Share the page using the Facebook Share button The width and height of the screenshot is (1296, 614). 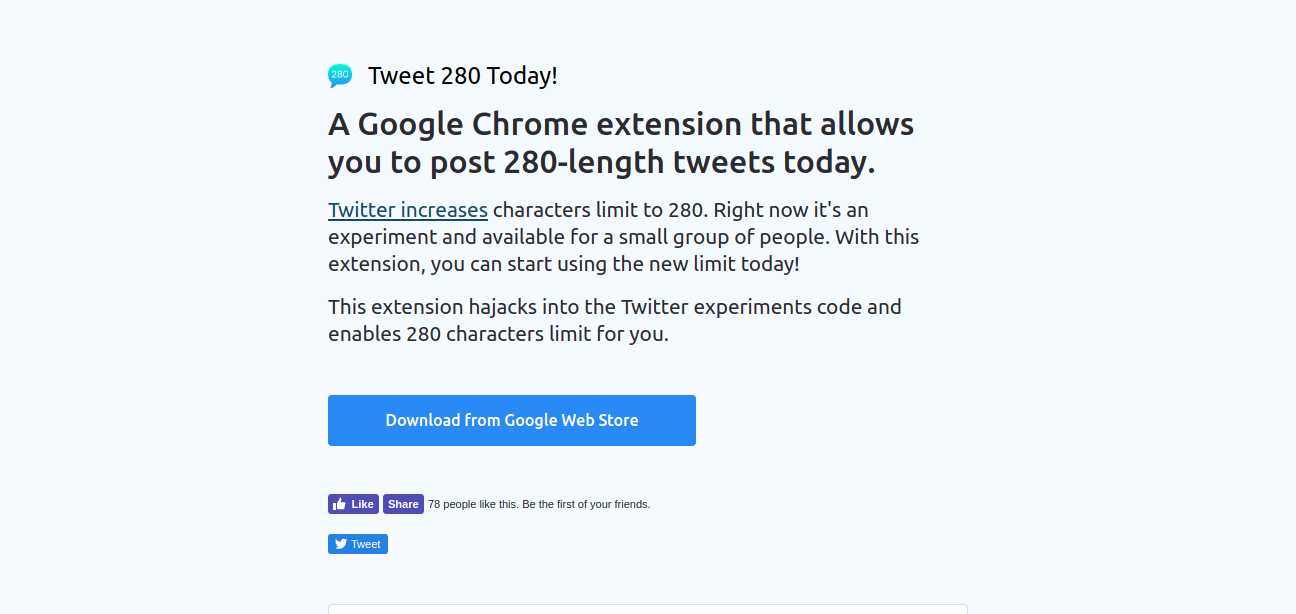[403, 504]
